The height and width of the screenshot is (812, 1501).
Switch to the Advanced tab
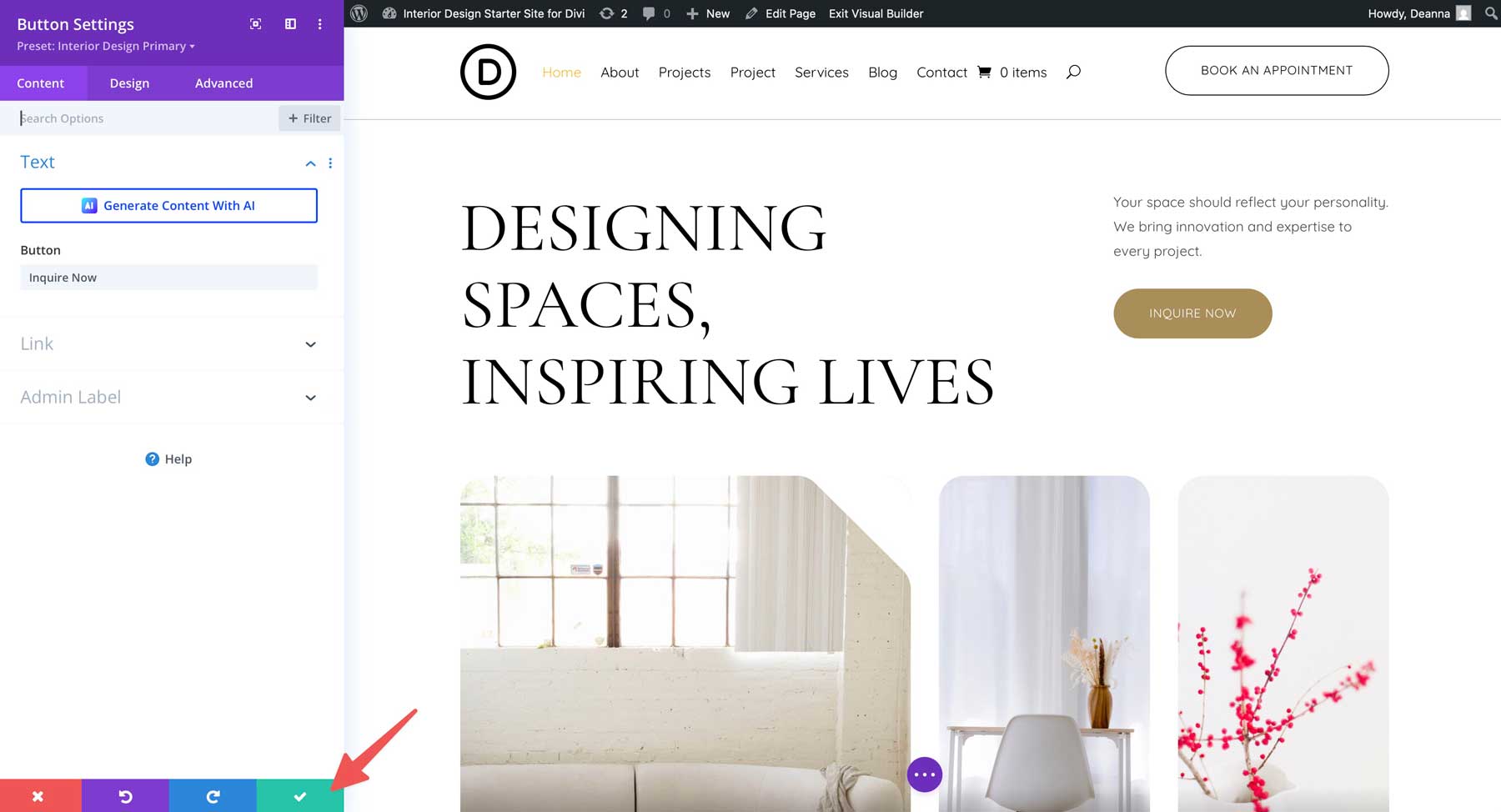click(223, 83)
